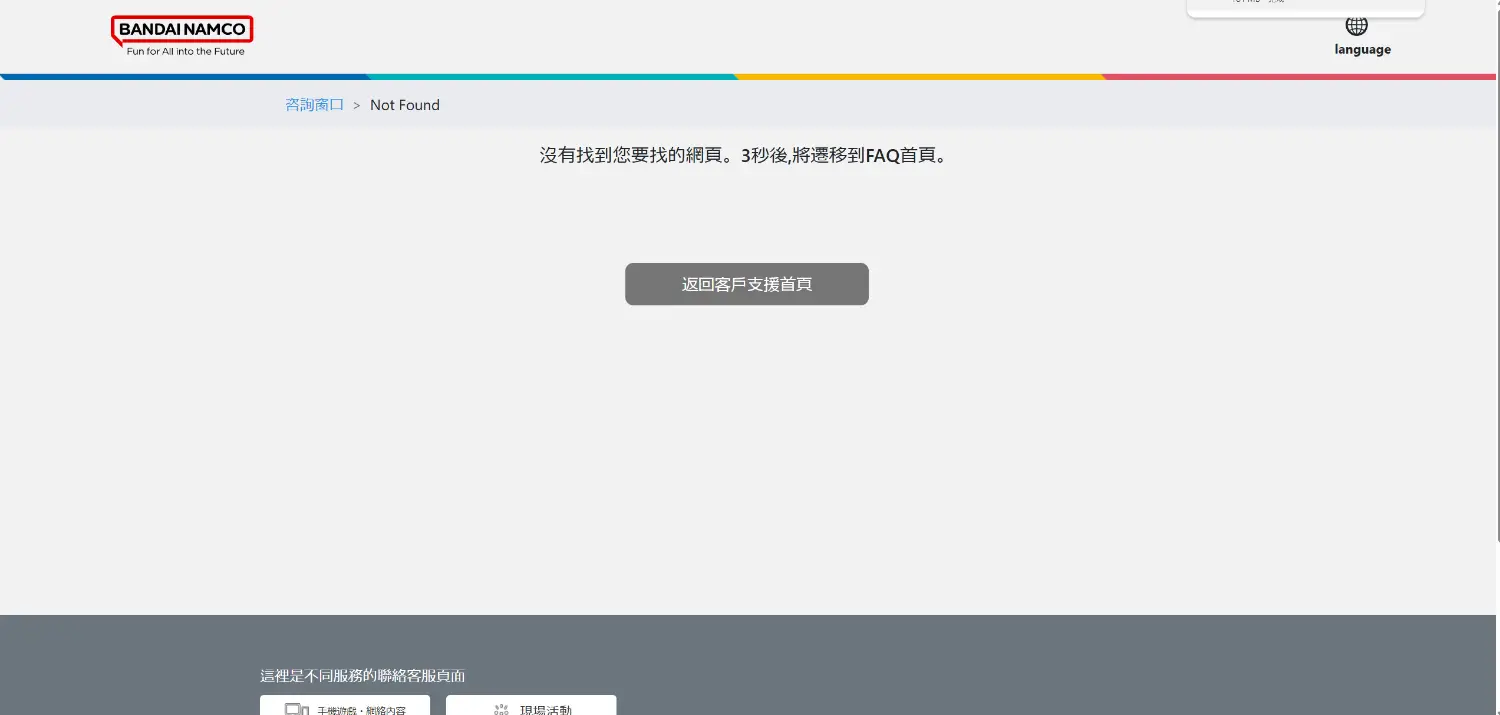Click the live events dotted icon

[x=502, y=709]
